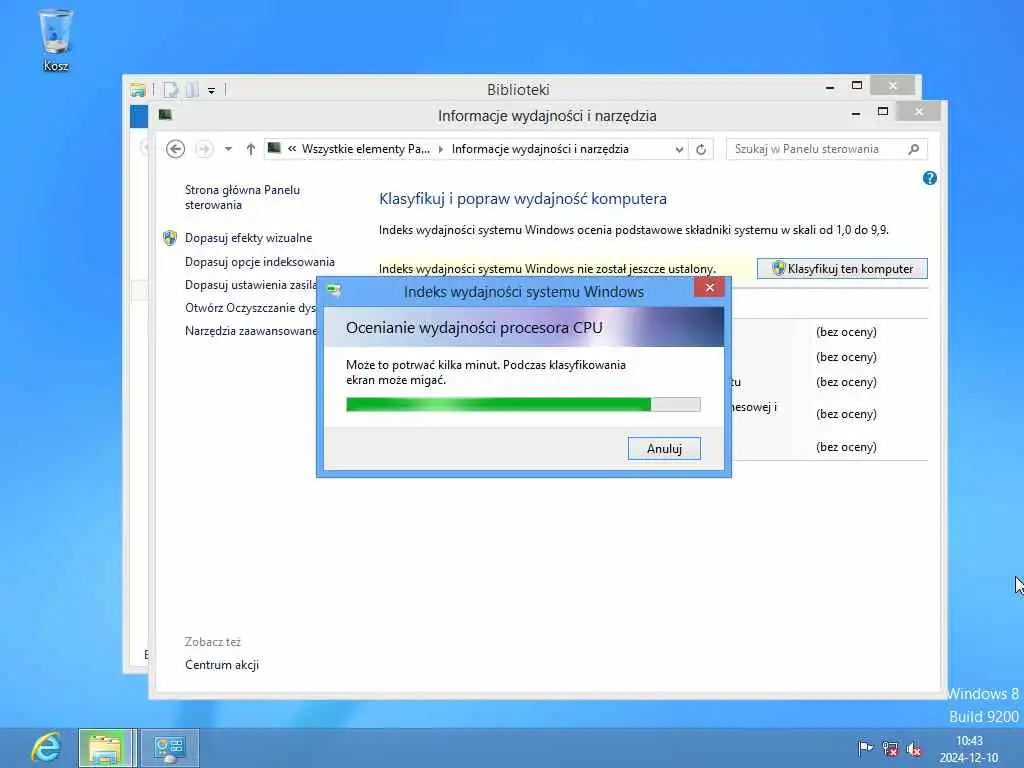The image size is (1024, 768).
Task: Click the muted volume tray icon
Action: click(x=914, y=748)
